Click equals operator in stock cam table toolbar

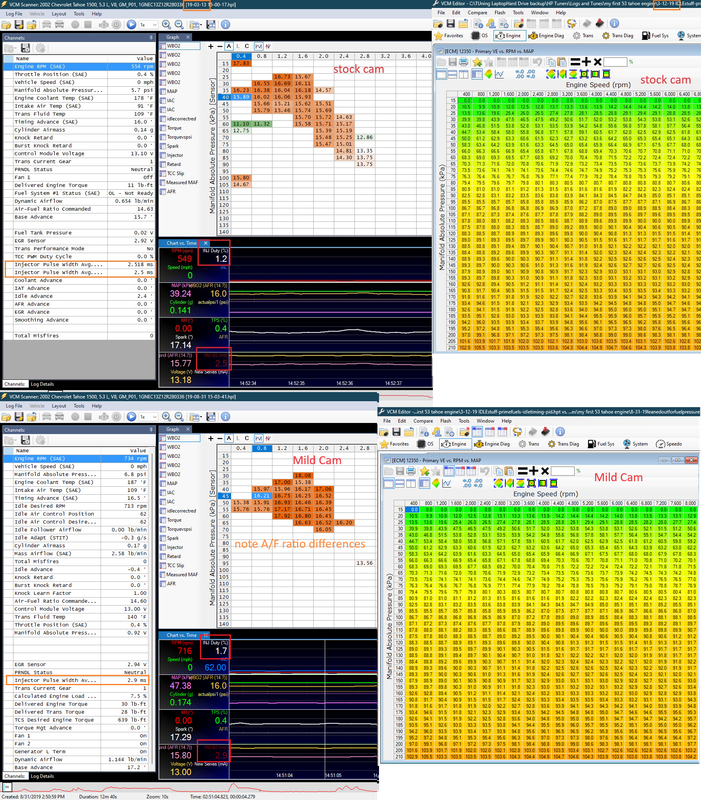575,62
